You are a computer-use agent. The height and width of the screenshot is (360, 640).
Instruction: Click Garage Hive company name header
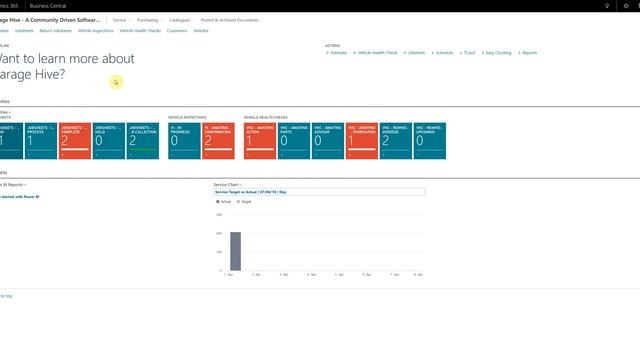(50, 20)
